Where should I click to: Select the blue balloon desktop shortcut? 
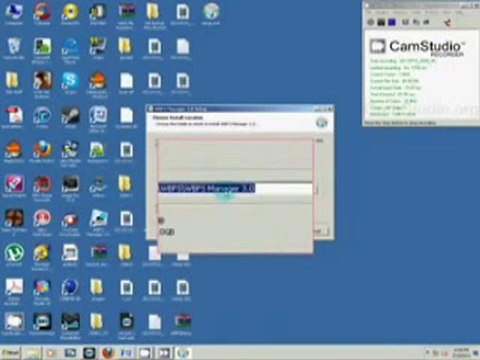pyautogui.click(x=70, y=290)
